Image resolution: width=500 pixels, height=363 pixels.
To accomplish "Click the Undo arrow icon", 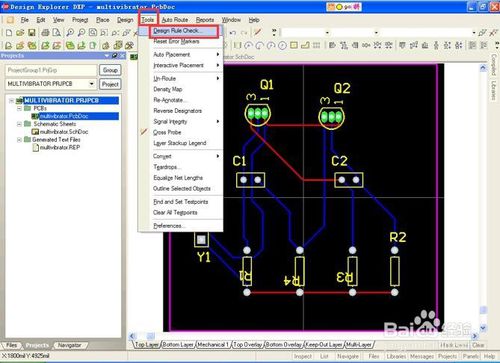I will [233, 33].
